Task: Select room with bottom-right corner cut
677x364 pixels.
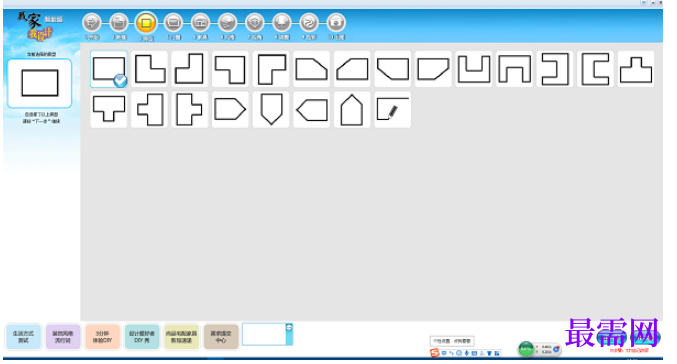Action: [x=433, y=69]
